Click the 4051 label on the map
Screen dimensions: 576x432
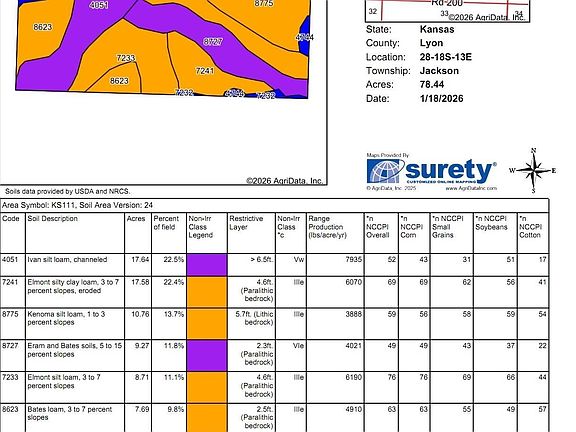pos(99,5)
